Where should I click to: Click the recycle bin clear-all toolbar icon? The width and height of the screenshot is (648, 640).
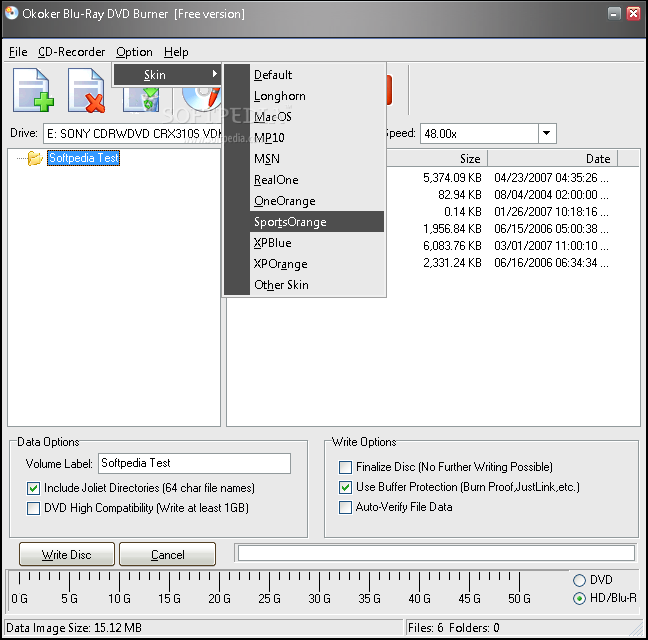(142, 99)
